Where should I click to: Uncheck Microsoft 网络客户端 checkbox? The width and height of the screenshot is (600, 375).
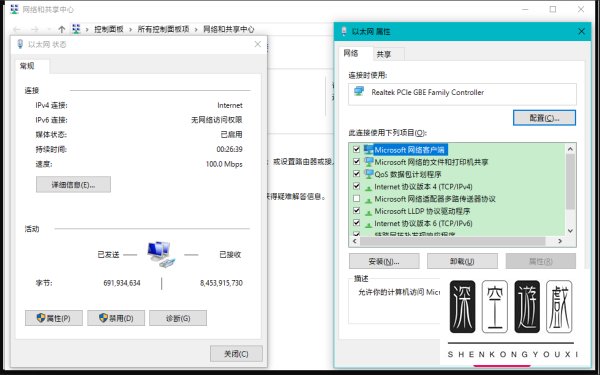tap(356, 149)
